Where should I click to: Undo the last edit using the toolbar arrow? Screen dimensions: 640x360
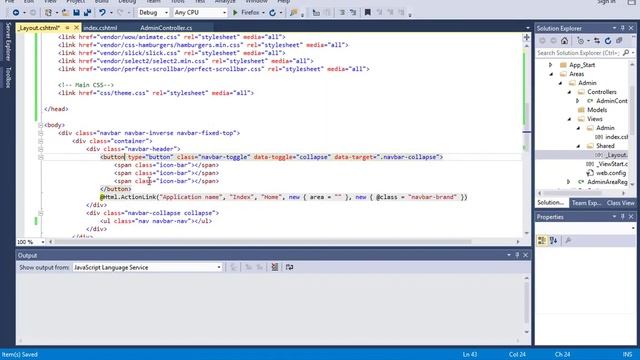(102, 13)
